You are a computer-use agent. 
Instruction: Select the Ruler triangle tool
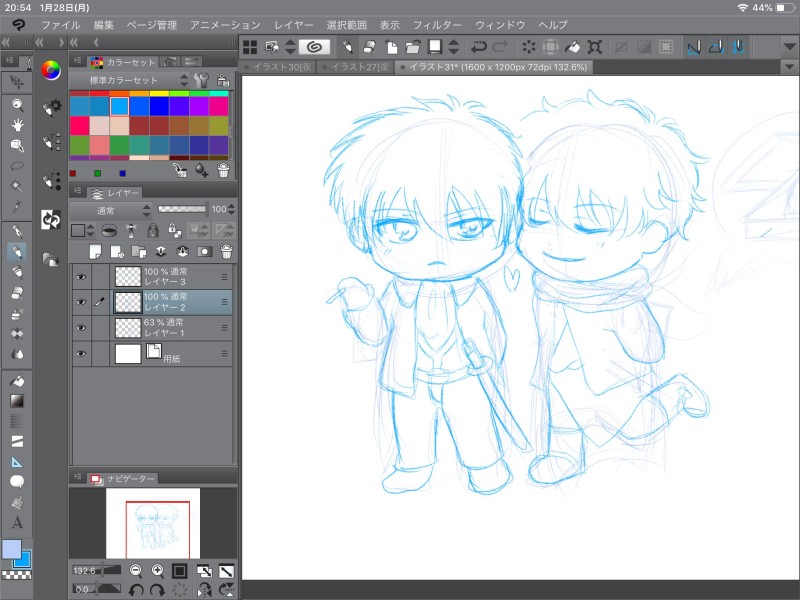17,462
